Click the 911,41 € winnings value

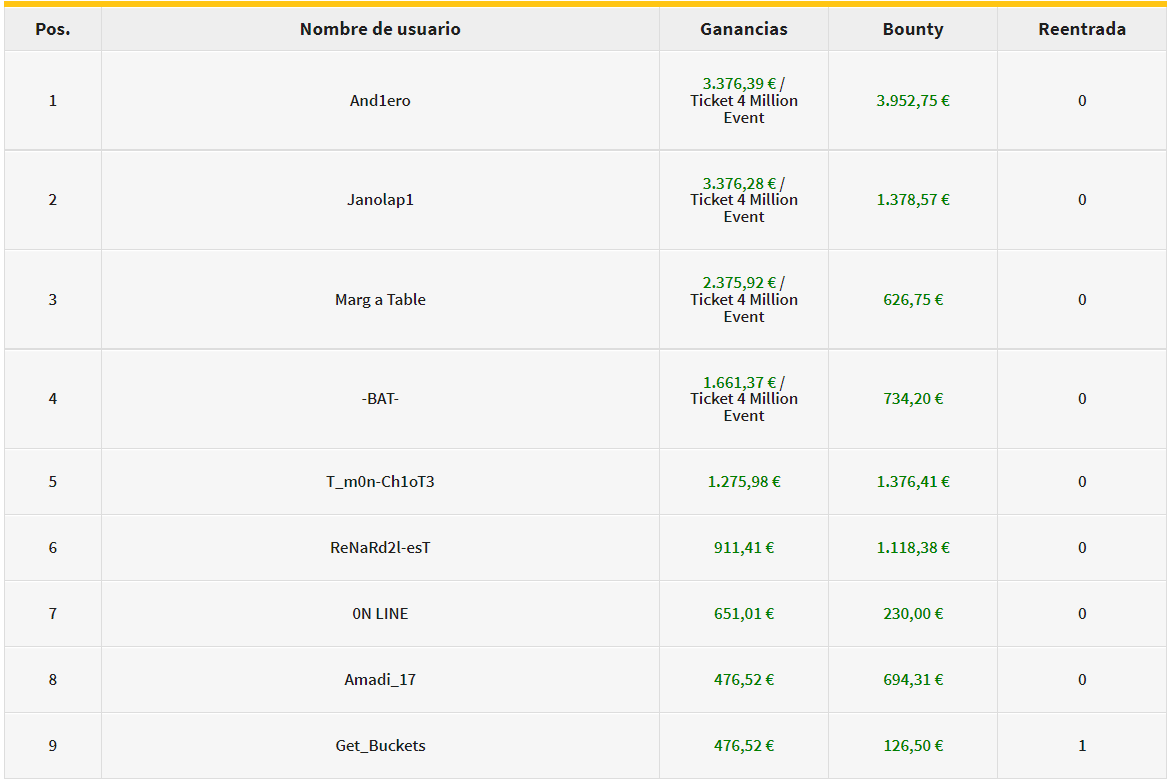[744, 548]
